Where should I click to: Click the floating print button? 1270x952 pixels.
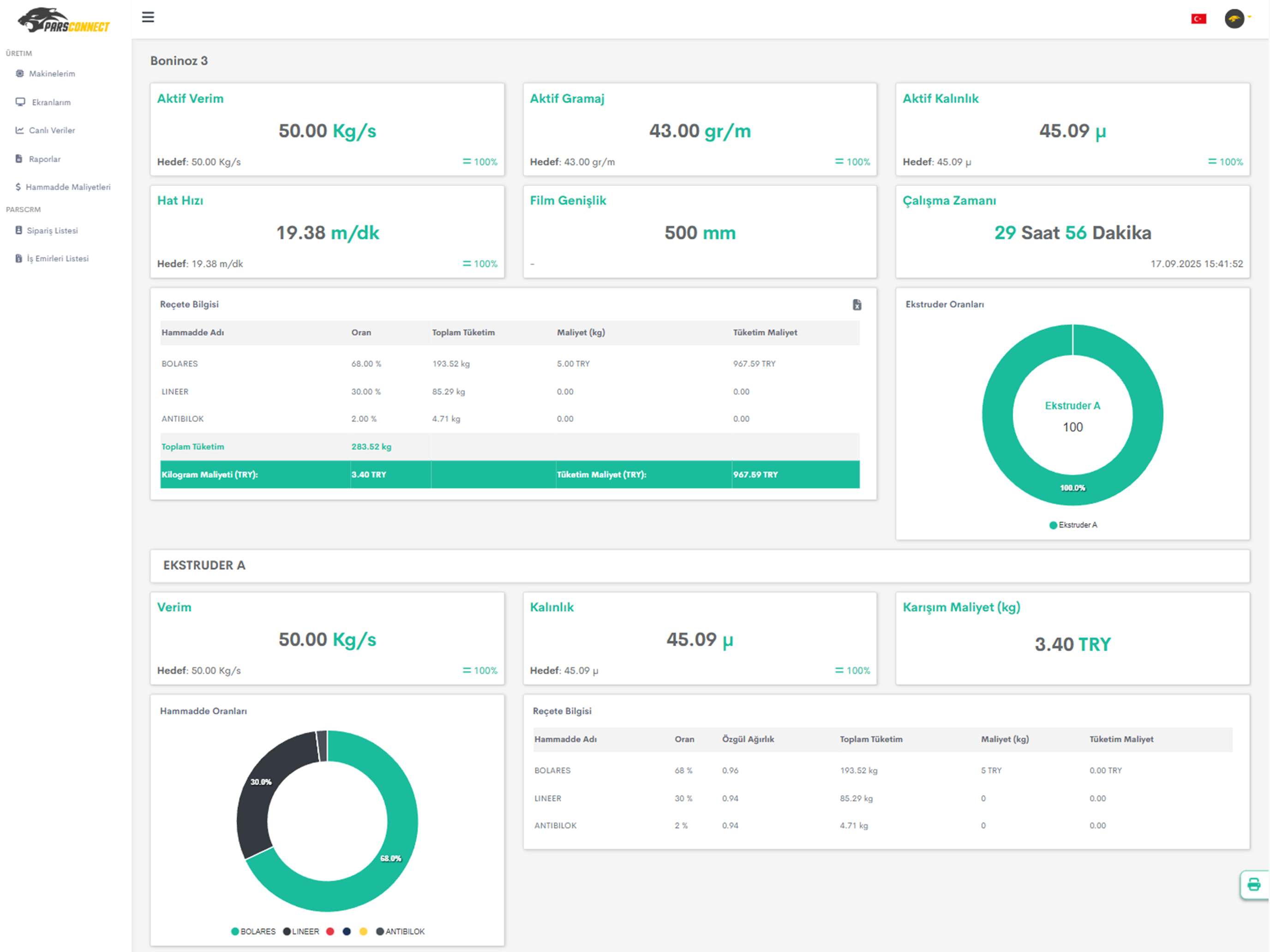point(1254,884)
